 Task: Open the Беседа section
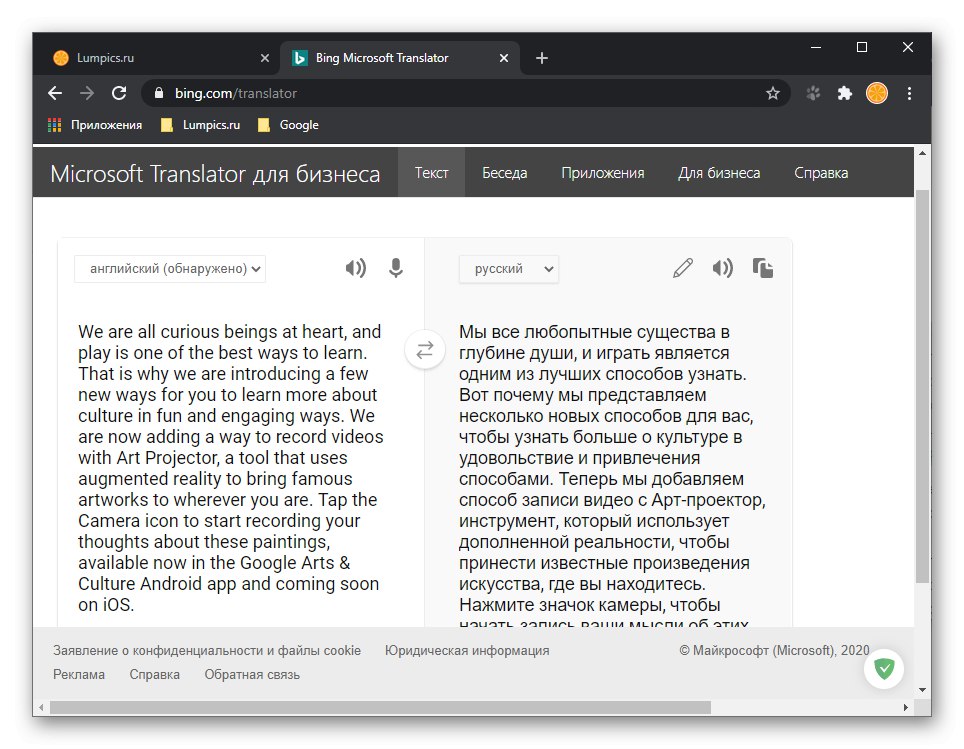505,173
